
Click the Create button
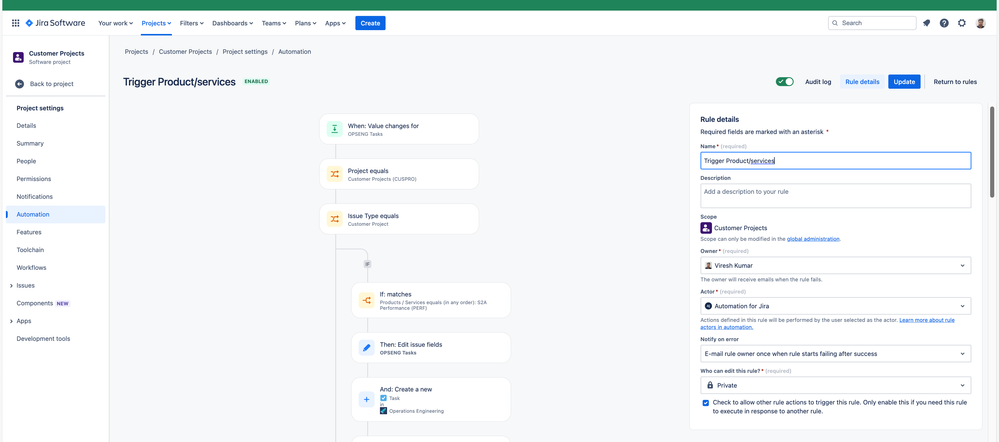click(x=370, y=23)
